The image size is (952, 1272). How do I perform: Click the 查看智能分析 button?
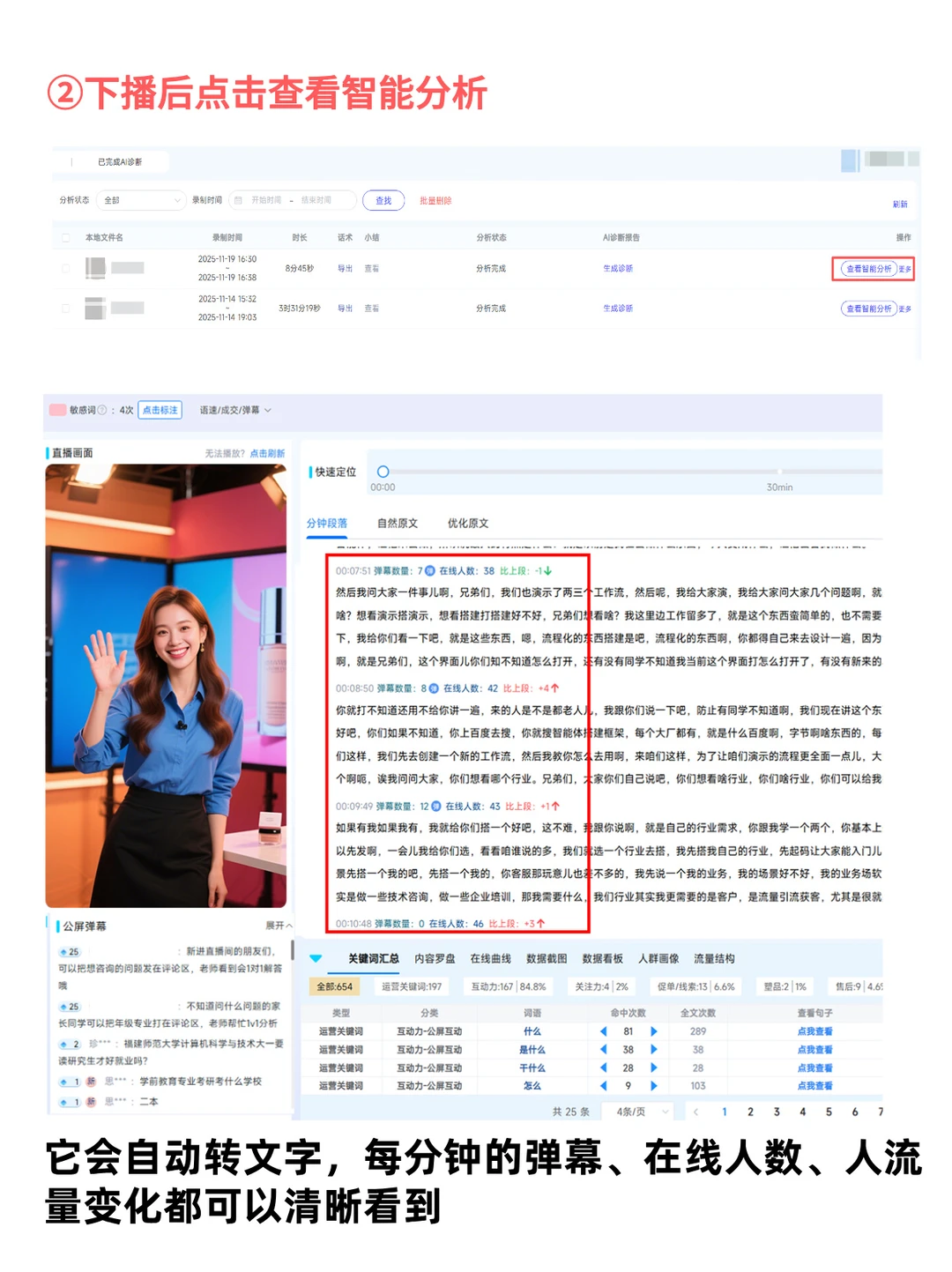868,267
